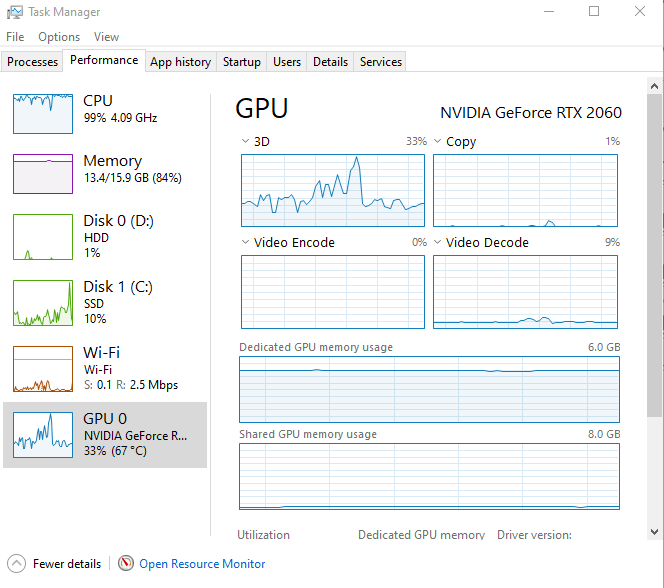Click the vertical scrollbar thumb
Image resolution: width=664 pixels, height=588 pixels.
(x=654, y=256)
